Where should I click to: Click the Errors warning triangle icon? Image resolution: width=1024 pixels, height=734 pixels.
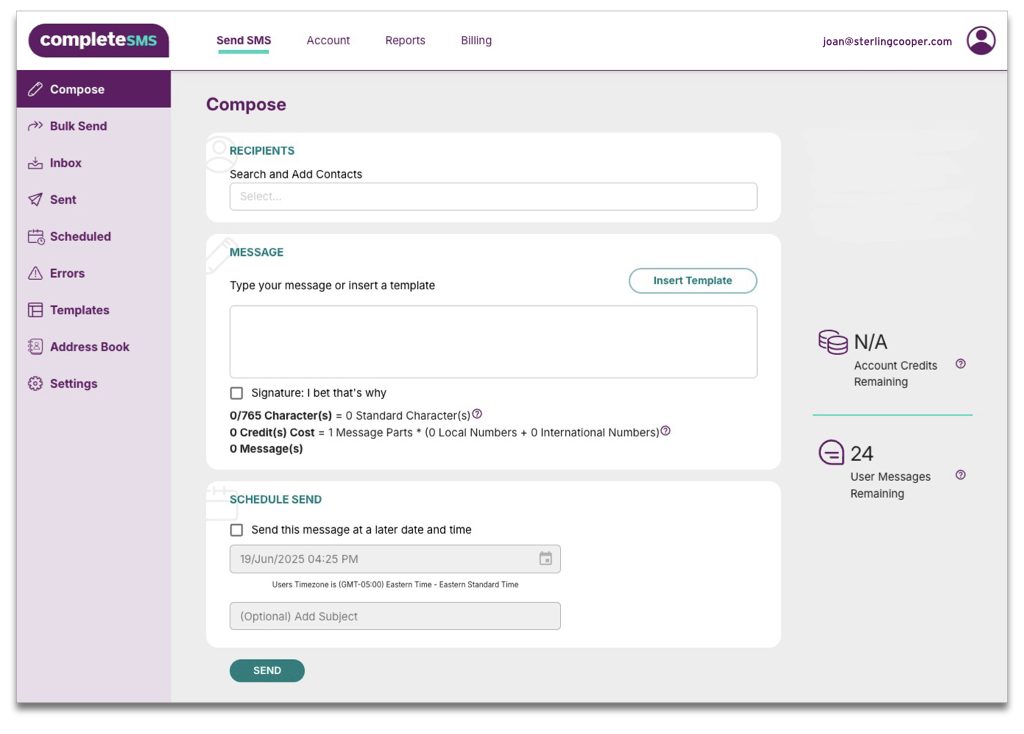coord(35,273)
